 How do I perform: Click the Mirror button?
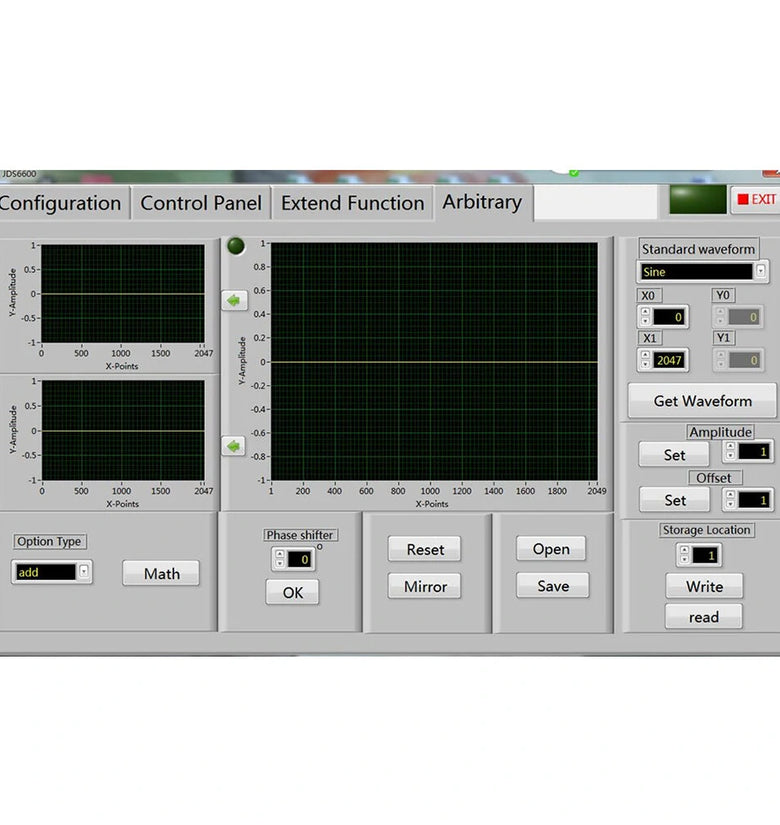tap(425, 586)
